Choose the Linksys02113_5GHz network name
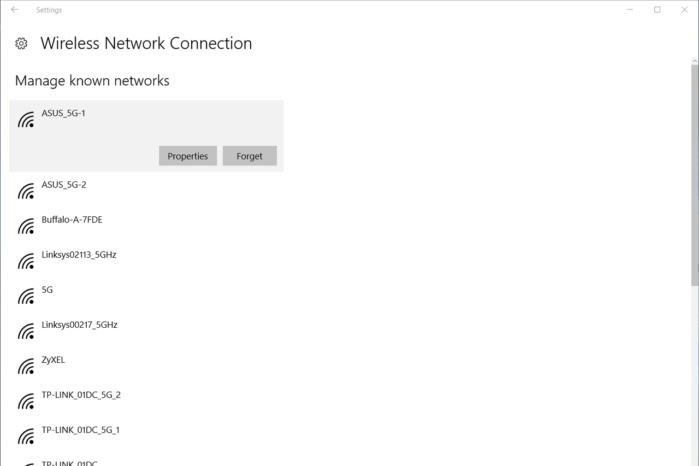The height and width of the screenshot is (466, 699). pyautogui.click(x=79, y=255)
